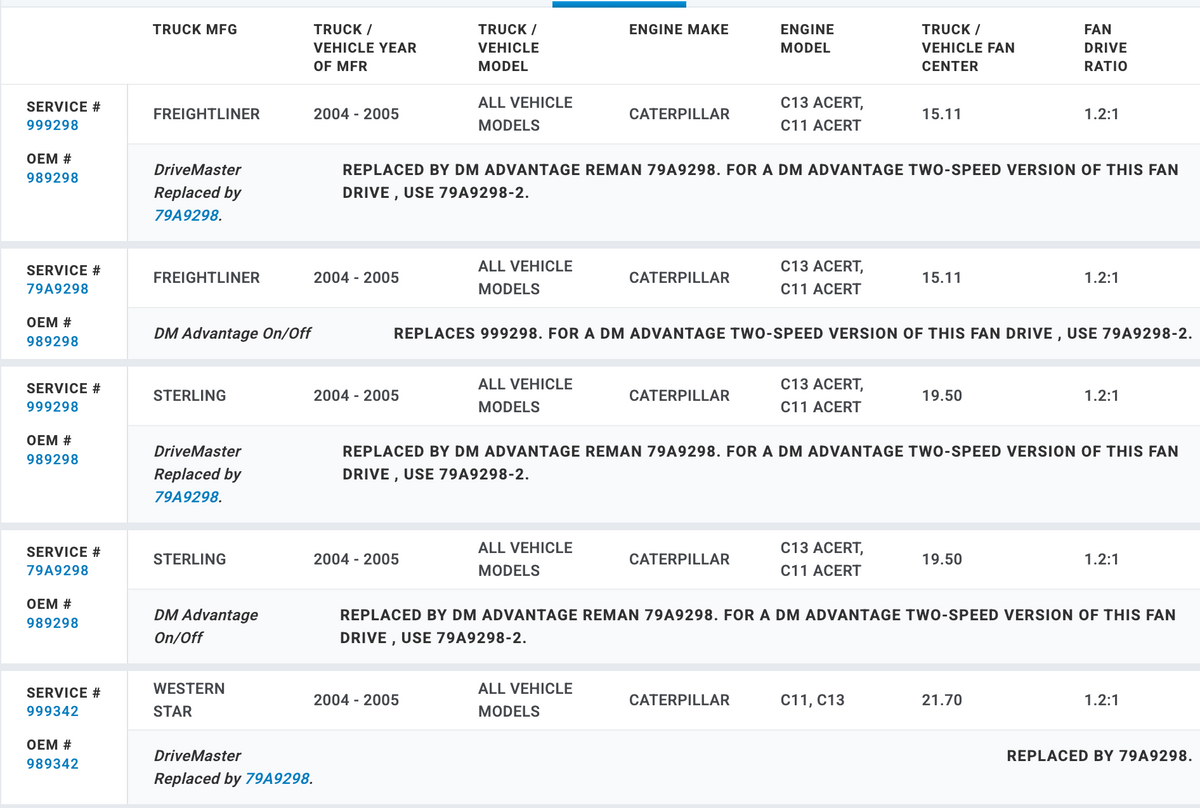Click the TRUCK / VEHICLE MODEL column header
Image resolution: width=1200 pixels, height=808 pixels.
point(508,48)
